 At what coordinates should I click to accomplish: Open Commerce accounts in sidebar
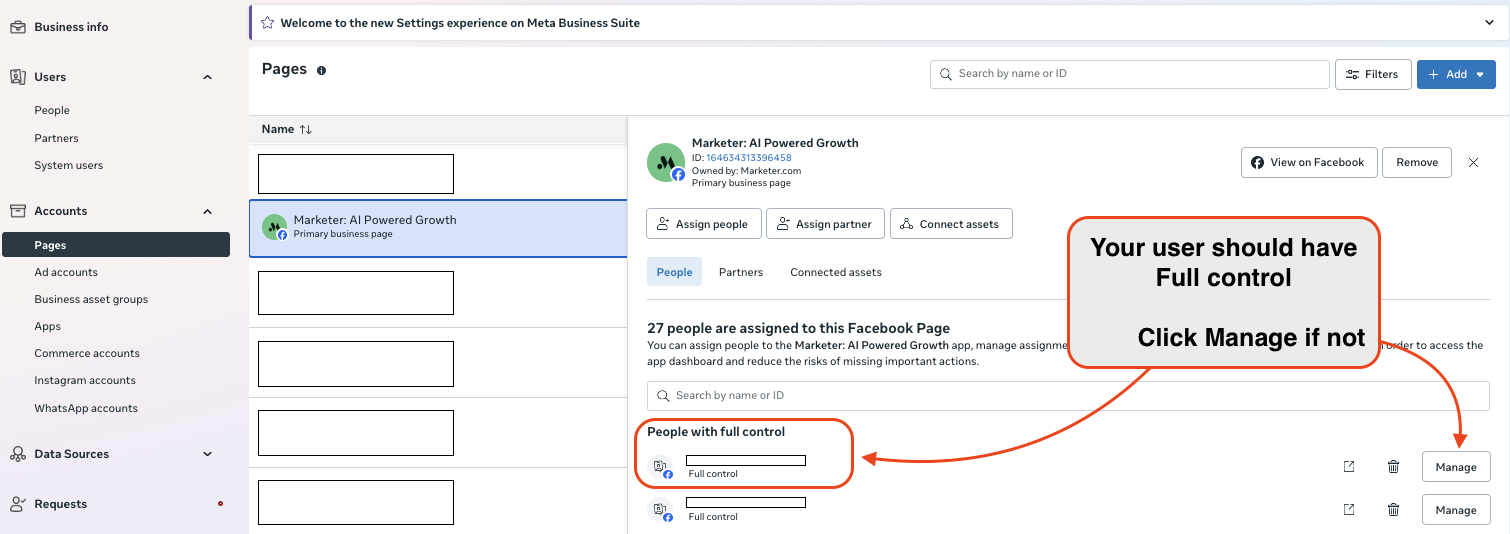click(x=87, y=353)
